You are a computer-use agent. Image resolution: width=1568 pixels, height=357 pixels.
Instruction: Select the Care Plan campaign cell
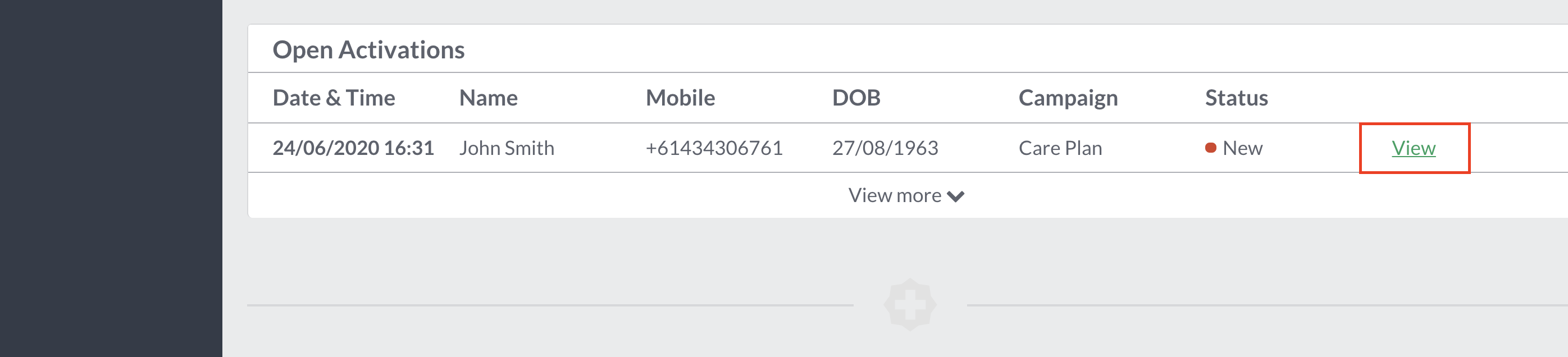click(x=1060, y=148)
